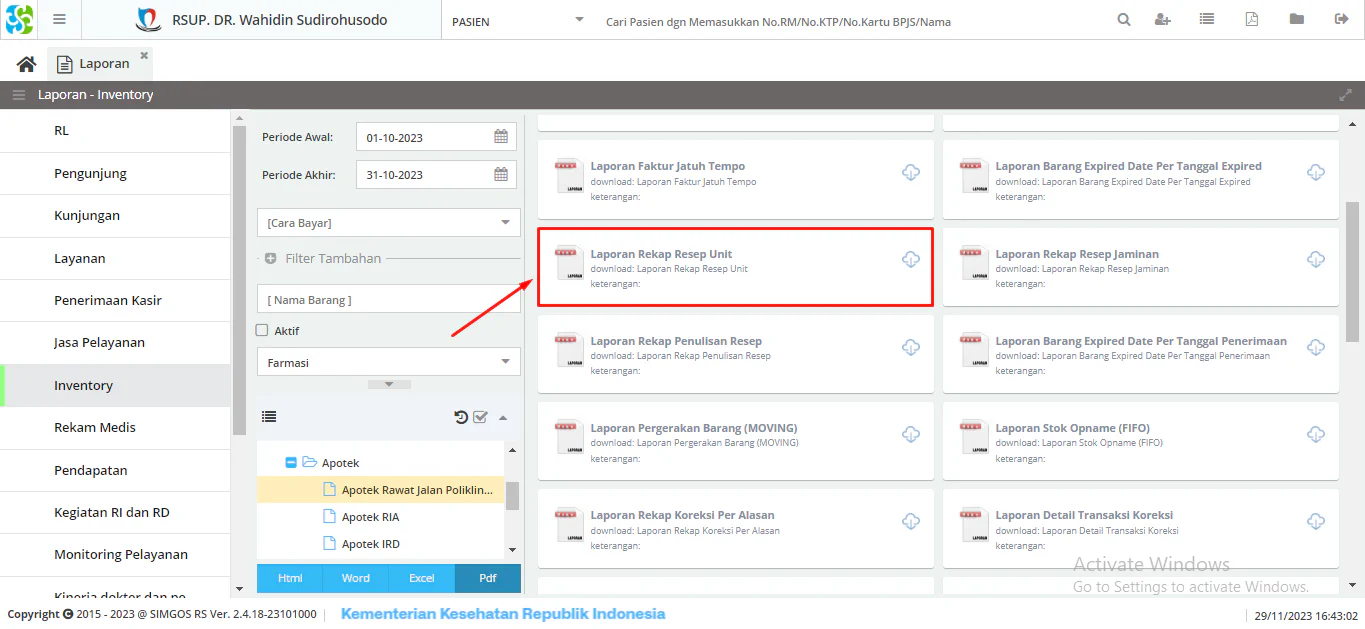This screenshot has height=629, width=1365.
Task: Select Pendapatan in the report menu
Action: (115, 470)
